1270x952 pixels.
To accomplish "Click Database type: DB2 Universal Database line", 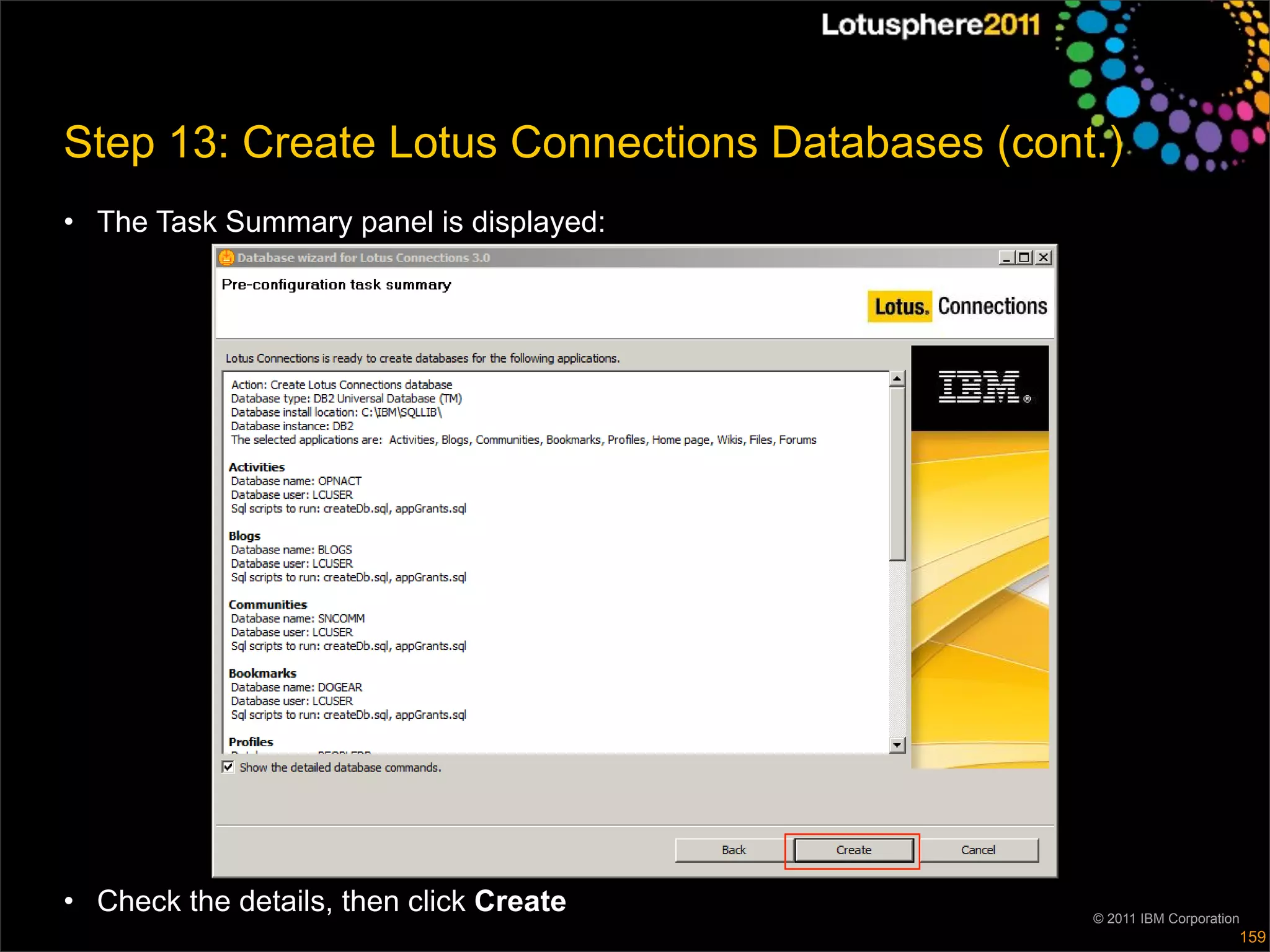I will pos(347,399).
